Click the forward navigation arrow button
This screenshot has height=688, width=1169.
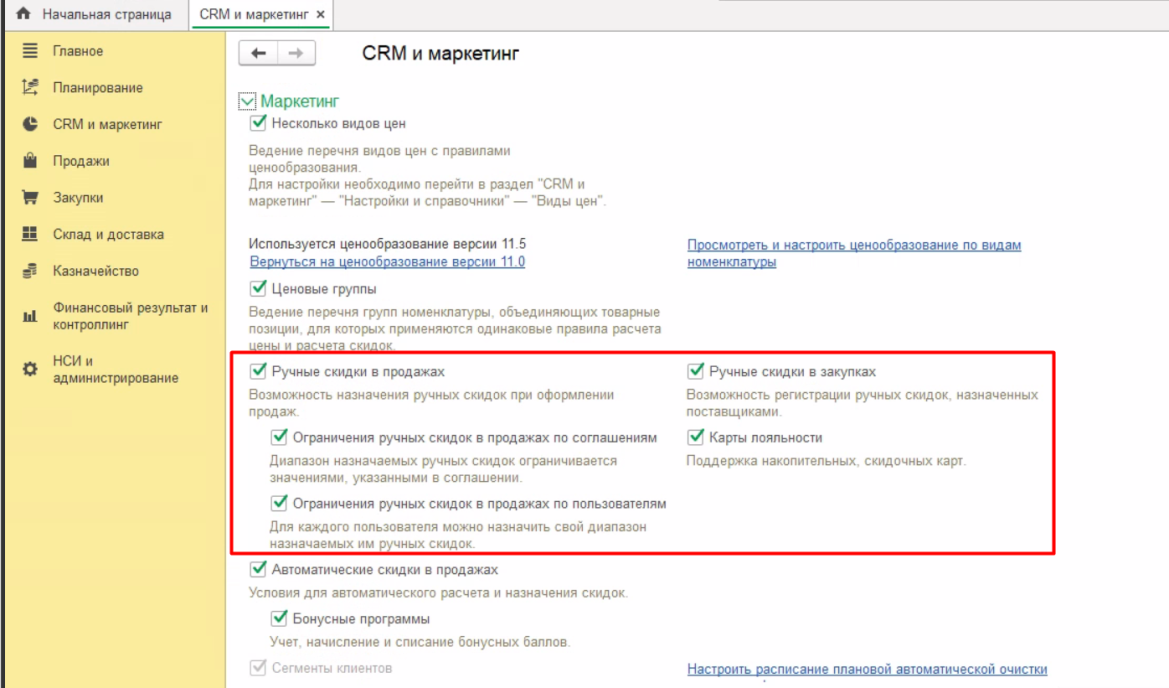point(296,54)
